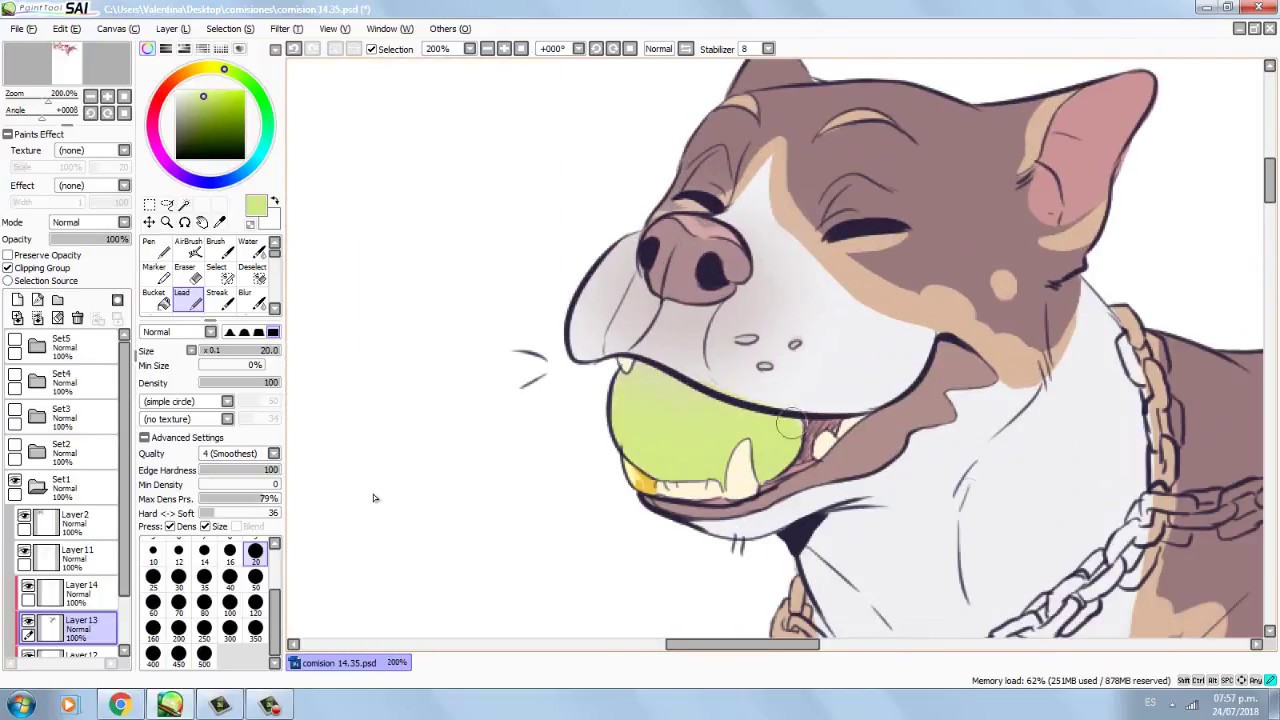This screenshot has height=720, width=1280.
Task: Open the Others menu
Action: pyautogui.click(x=449, y=29)
